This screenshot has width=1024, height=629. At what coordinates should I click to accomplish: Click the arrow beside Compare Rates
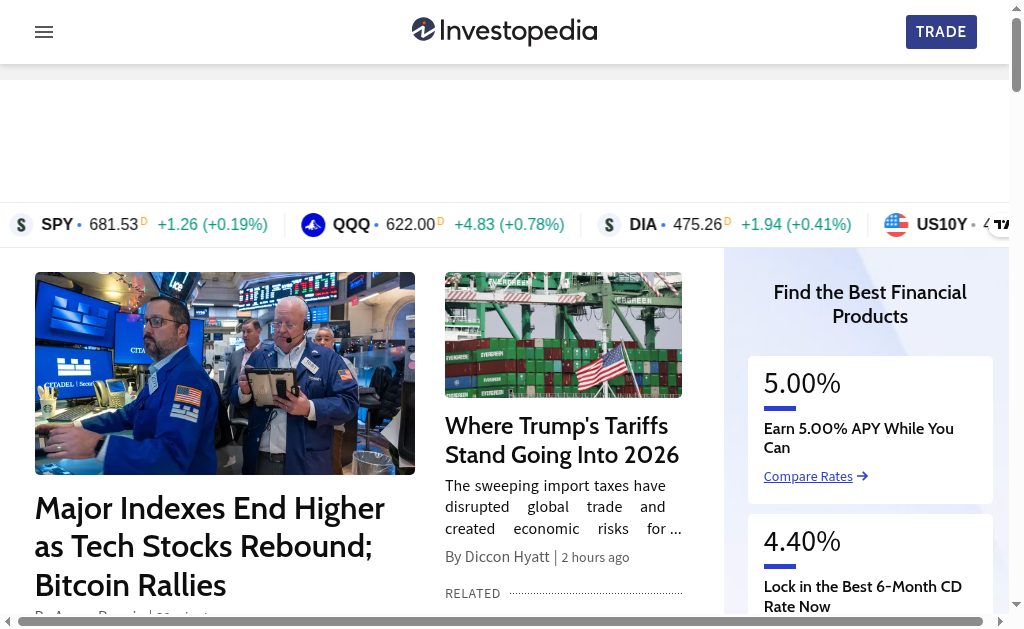(863, 477)
